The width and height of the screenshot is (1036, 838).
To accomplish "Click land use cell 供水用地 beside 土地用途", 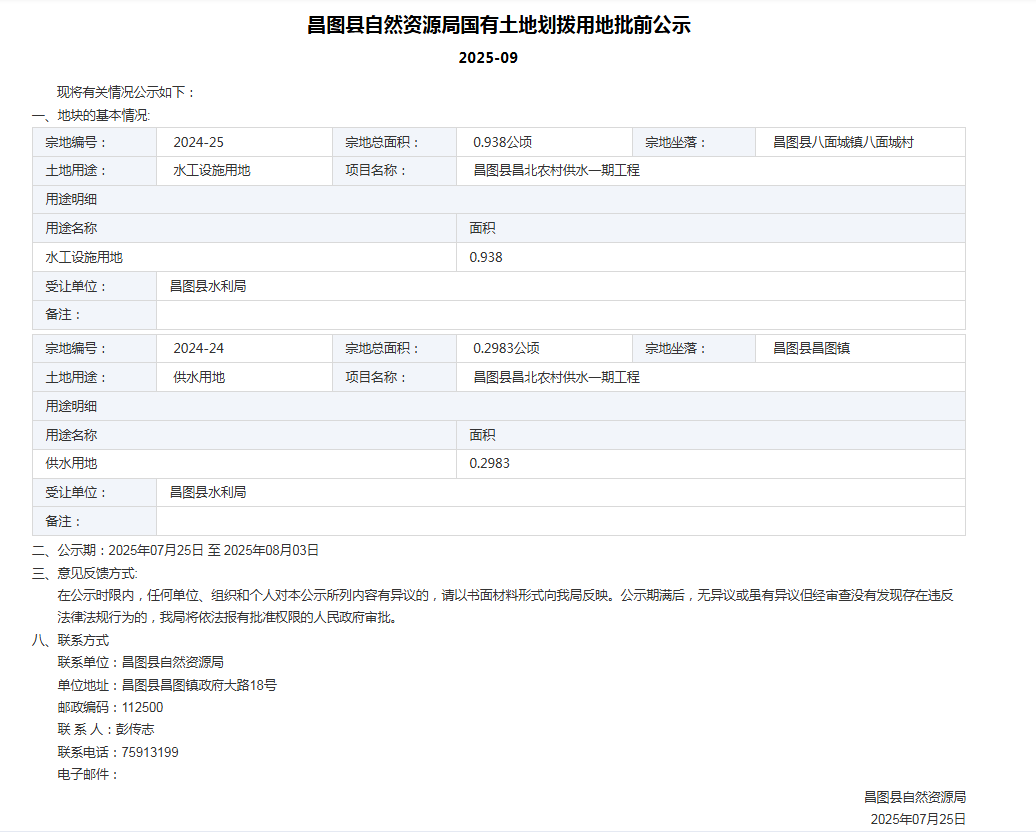I will click(x=199, y=377).
